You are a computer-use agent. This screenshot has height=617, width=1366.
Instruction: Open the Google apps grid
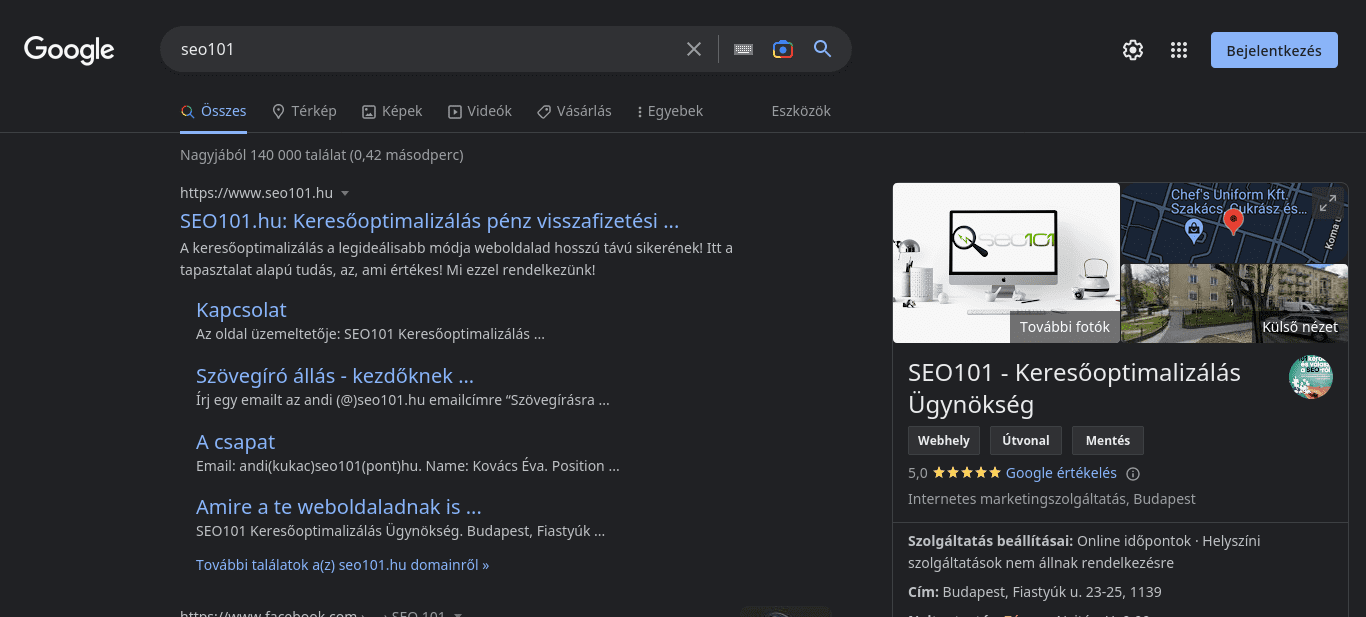point(1179,49)
